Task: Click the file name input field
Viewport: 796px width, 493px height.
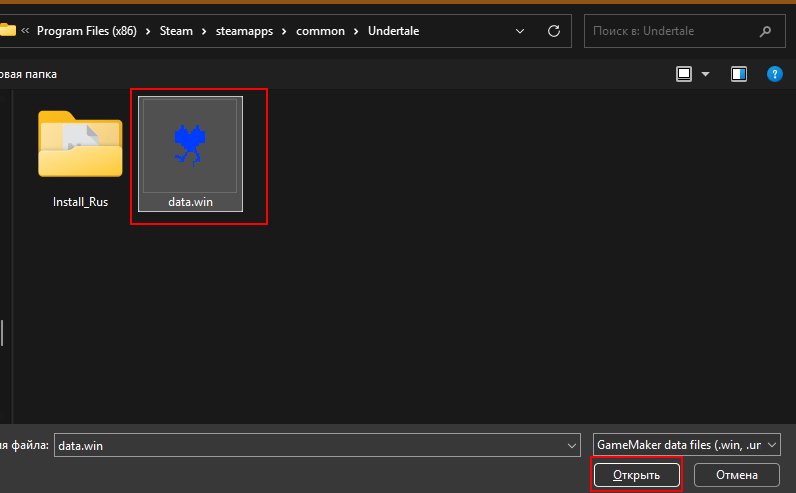Action: point(317,445)
